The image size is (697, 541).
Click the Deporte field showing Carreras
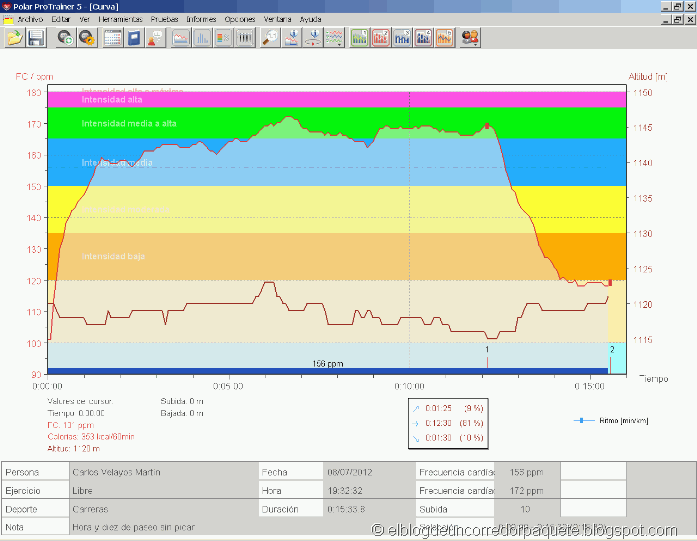[x=164, y=509]
